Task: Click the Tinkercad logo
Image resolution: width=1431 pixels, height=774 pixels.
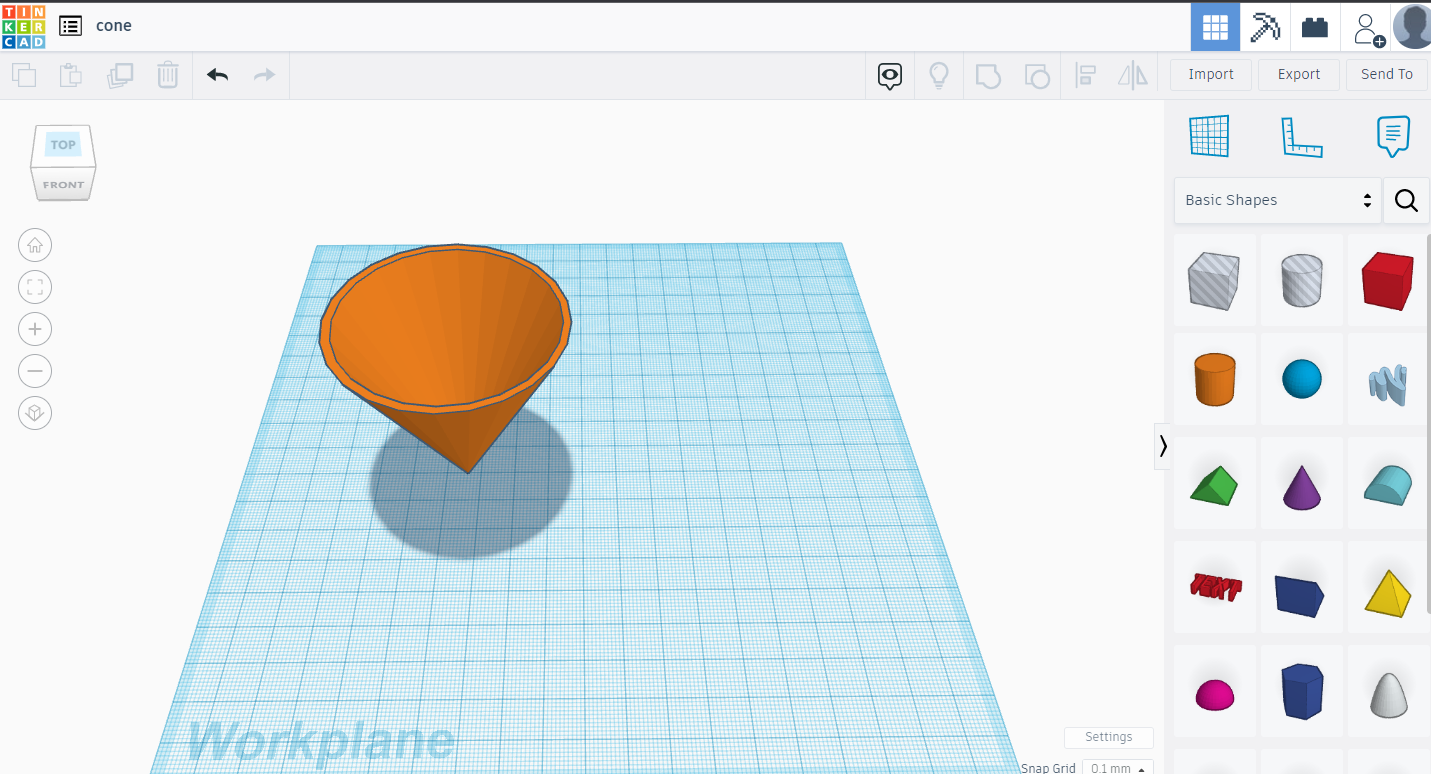Action: [x=23, y=26]
